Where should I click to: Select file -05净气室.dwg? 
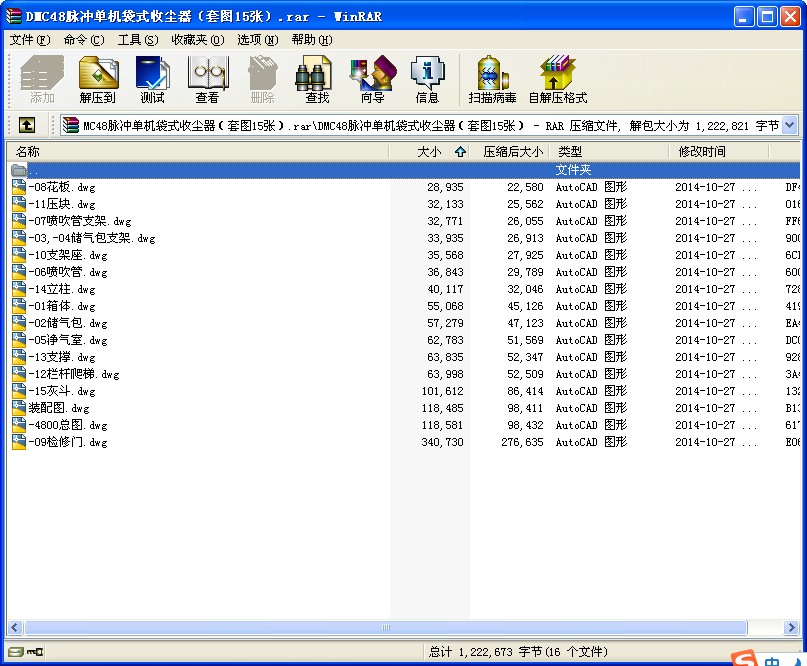coord(68,340)
